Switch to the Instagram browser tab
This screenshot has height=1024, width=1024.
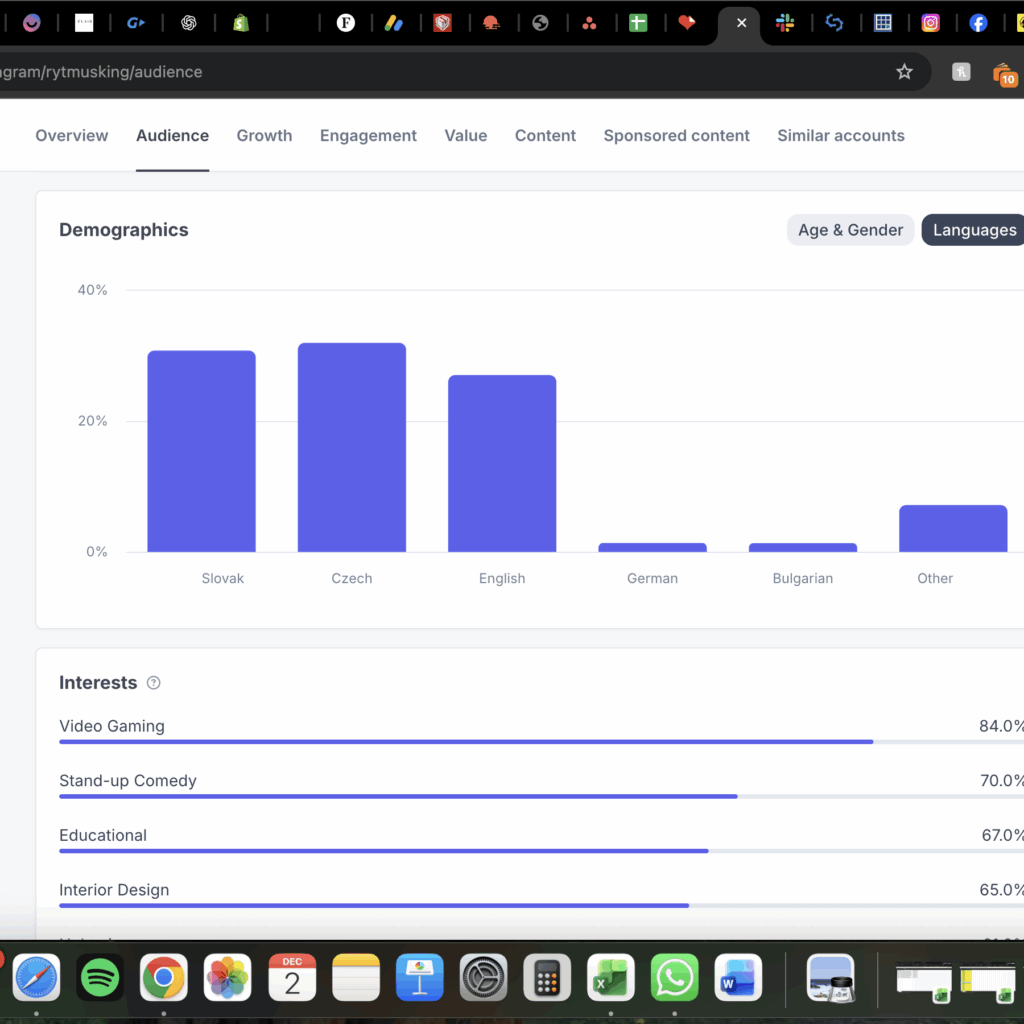(930, 23)
